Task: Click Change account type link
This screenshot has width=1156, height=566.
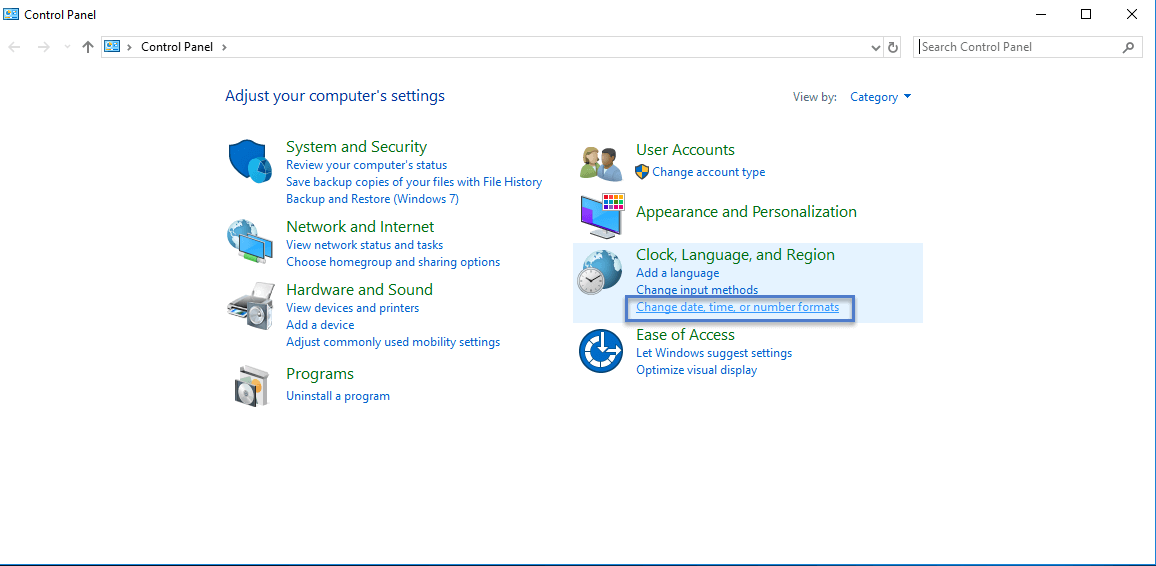Action: 708,172
